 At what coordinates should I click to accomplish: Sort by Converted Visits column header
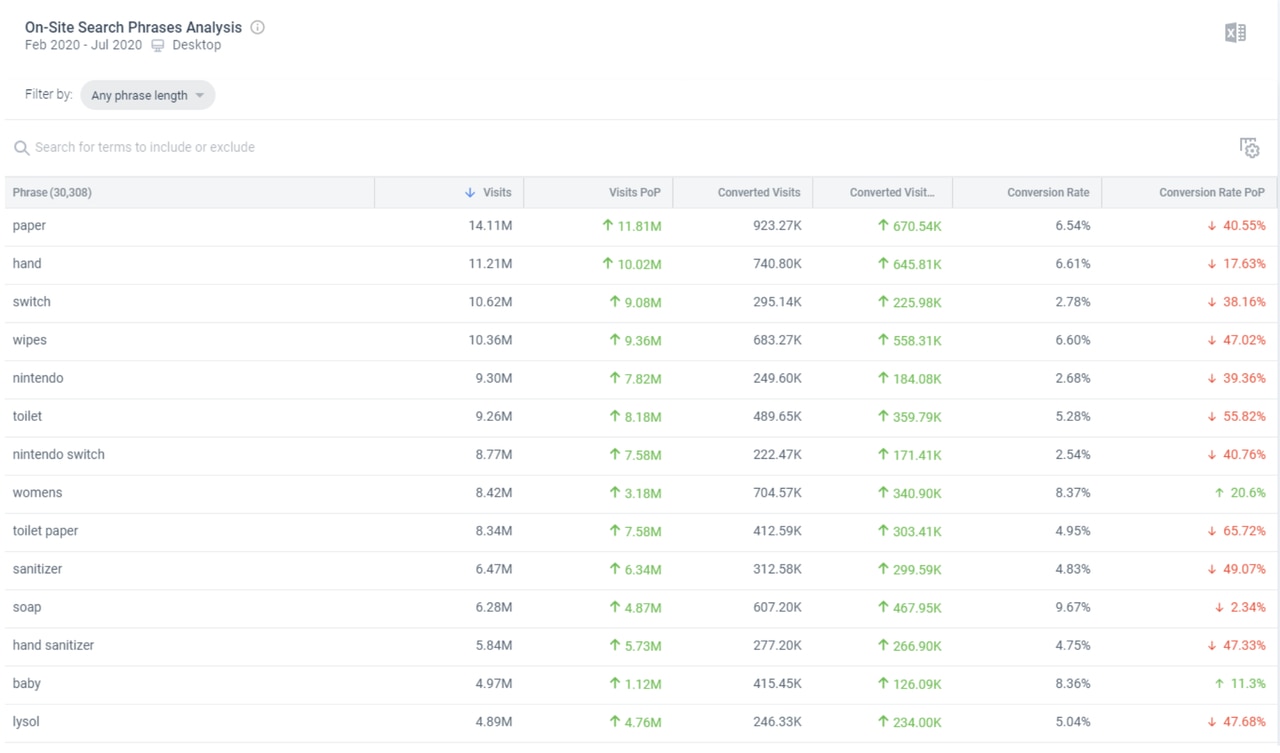pos(758,193)
